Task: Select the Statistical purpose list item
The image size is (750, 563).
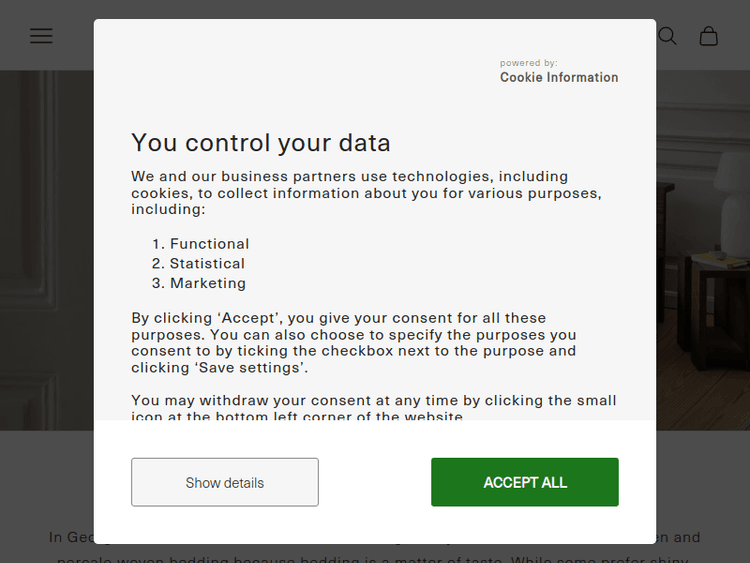Action: click(x=207, y=264)
